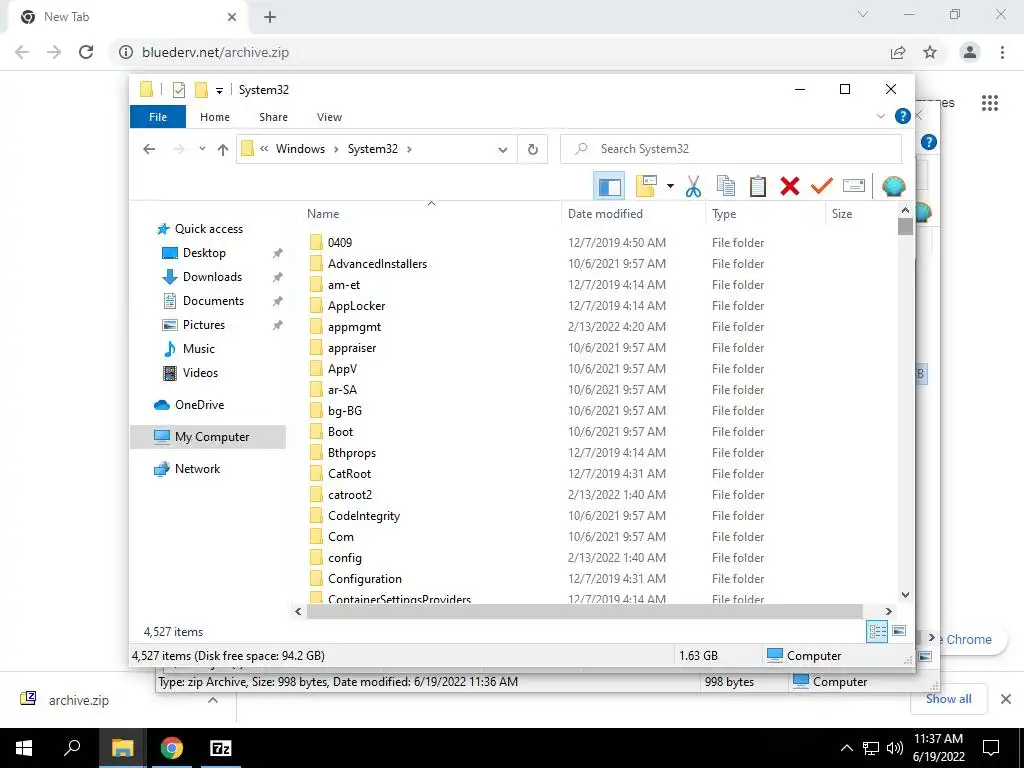Click the Boot folder icon

click(316, 432)
